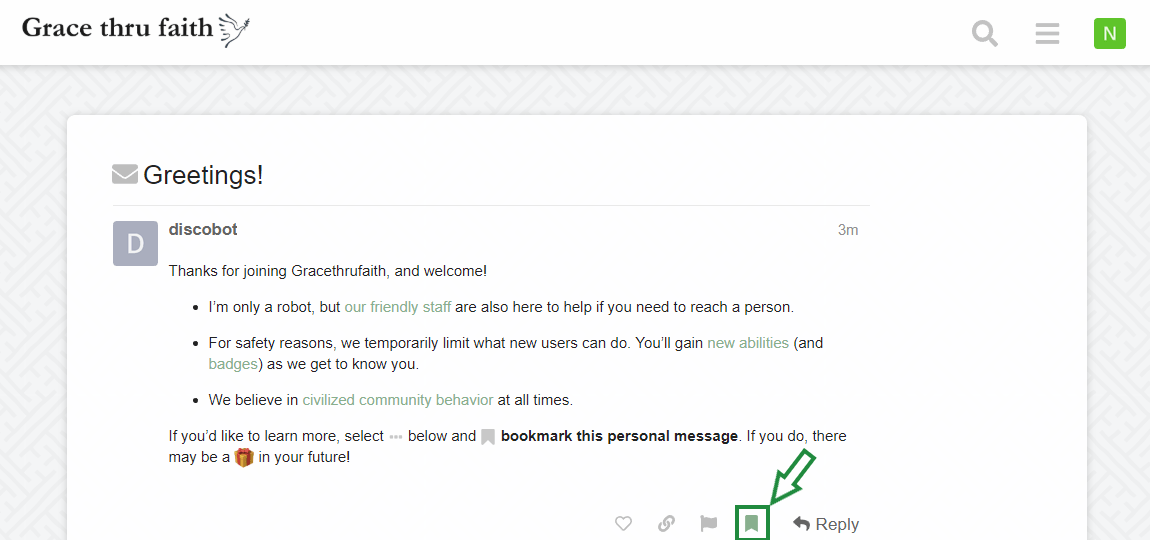The width and height of the screenshot is (1150, 540).
Task: Click the dove icon in header
Action: point(234,30)
